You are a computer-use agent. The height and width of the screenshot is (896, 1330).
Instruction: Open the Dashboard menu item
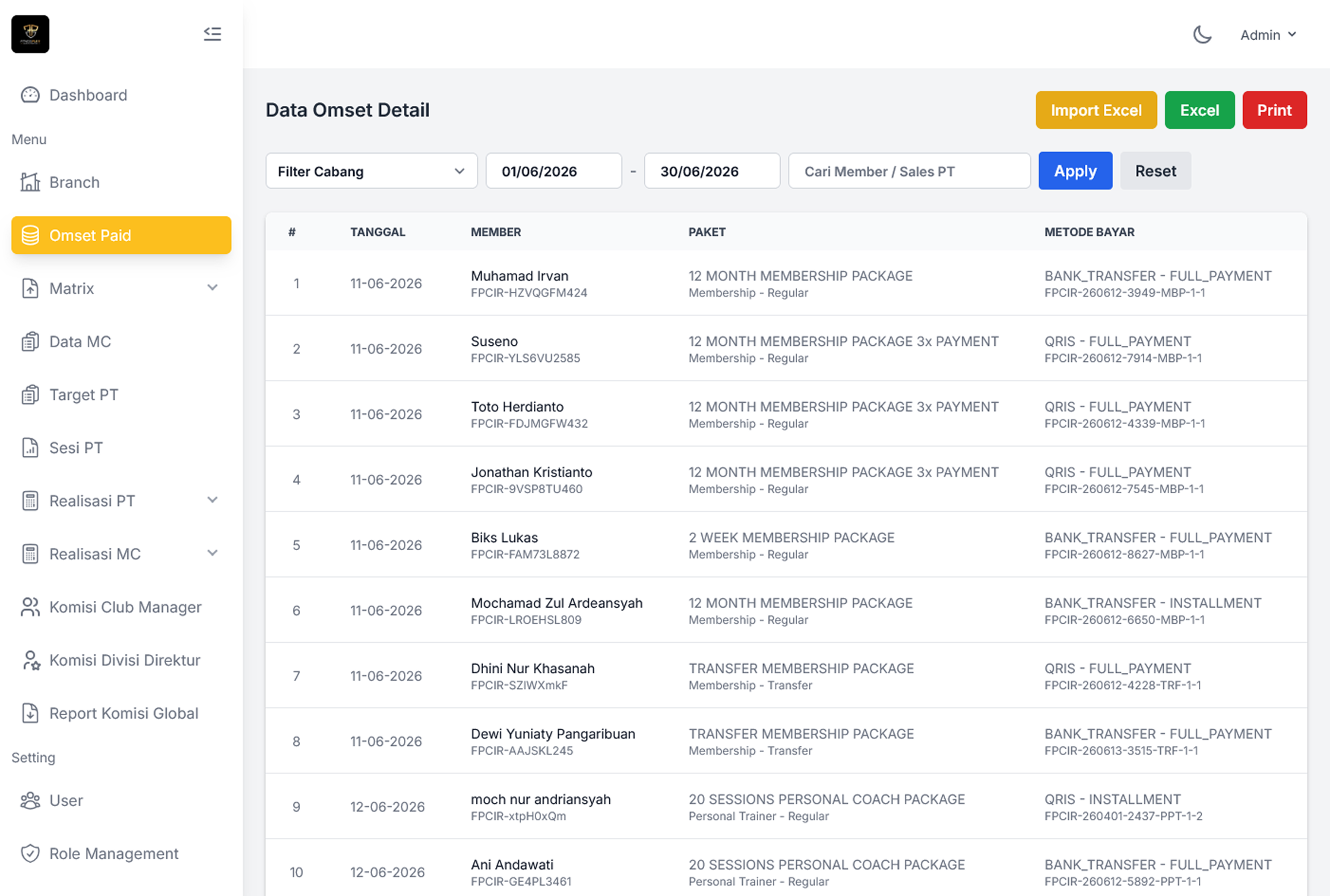pyautogui.click(x=121, y=95)
